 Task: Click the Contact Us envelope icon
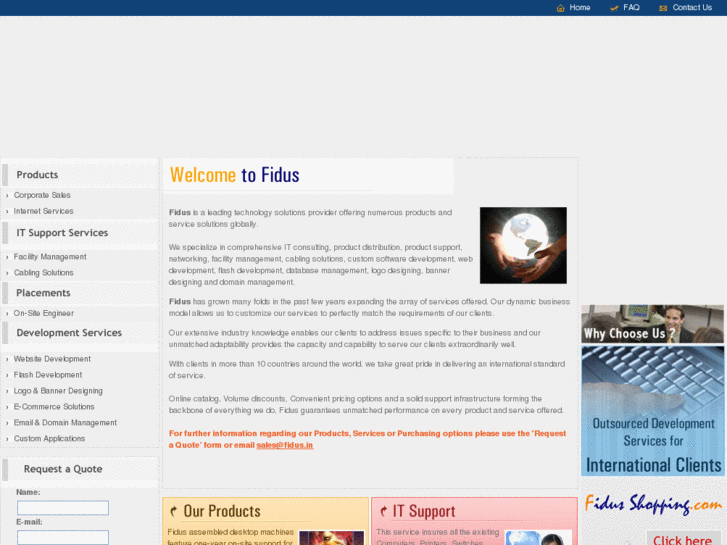pyautogui.click(x=663, y=8)
